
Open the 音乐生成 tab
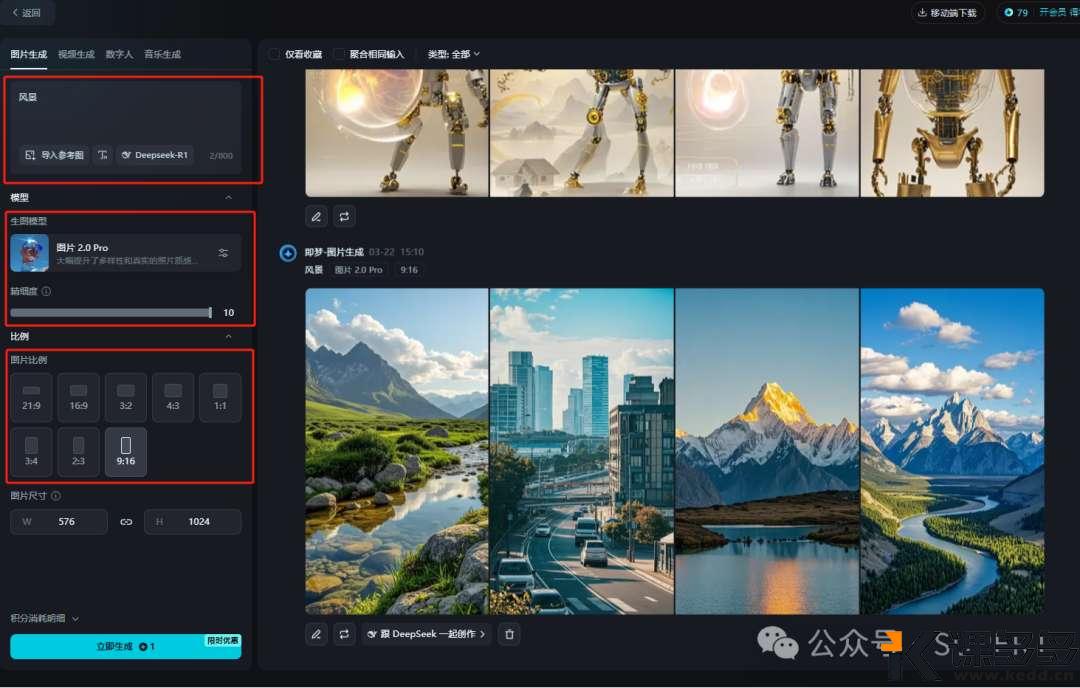[162, 54]
